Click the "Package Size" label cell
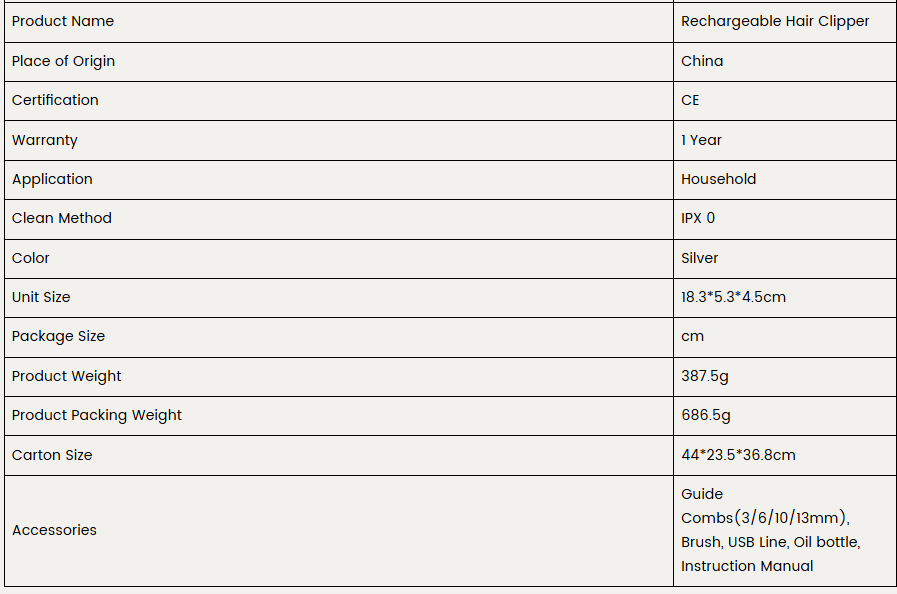Screen dimensions: 897x594 58,336
